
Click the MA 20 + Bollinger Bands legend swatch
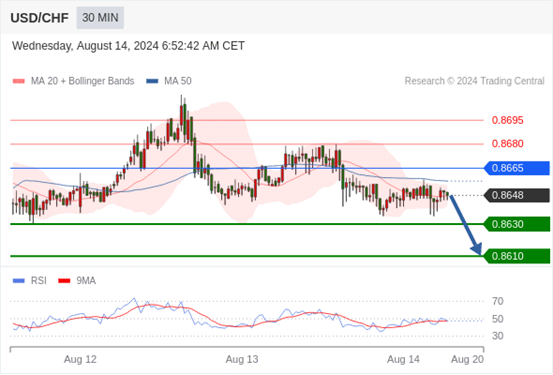(19, 81)
